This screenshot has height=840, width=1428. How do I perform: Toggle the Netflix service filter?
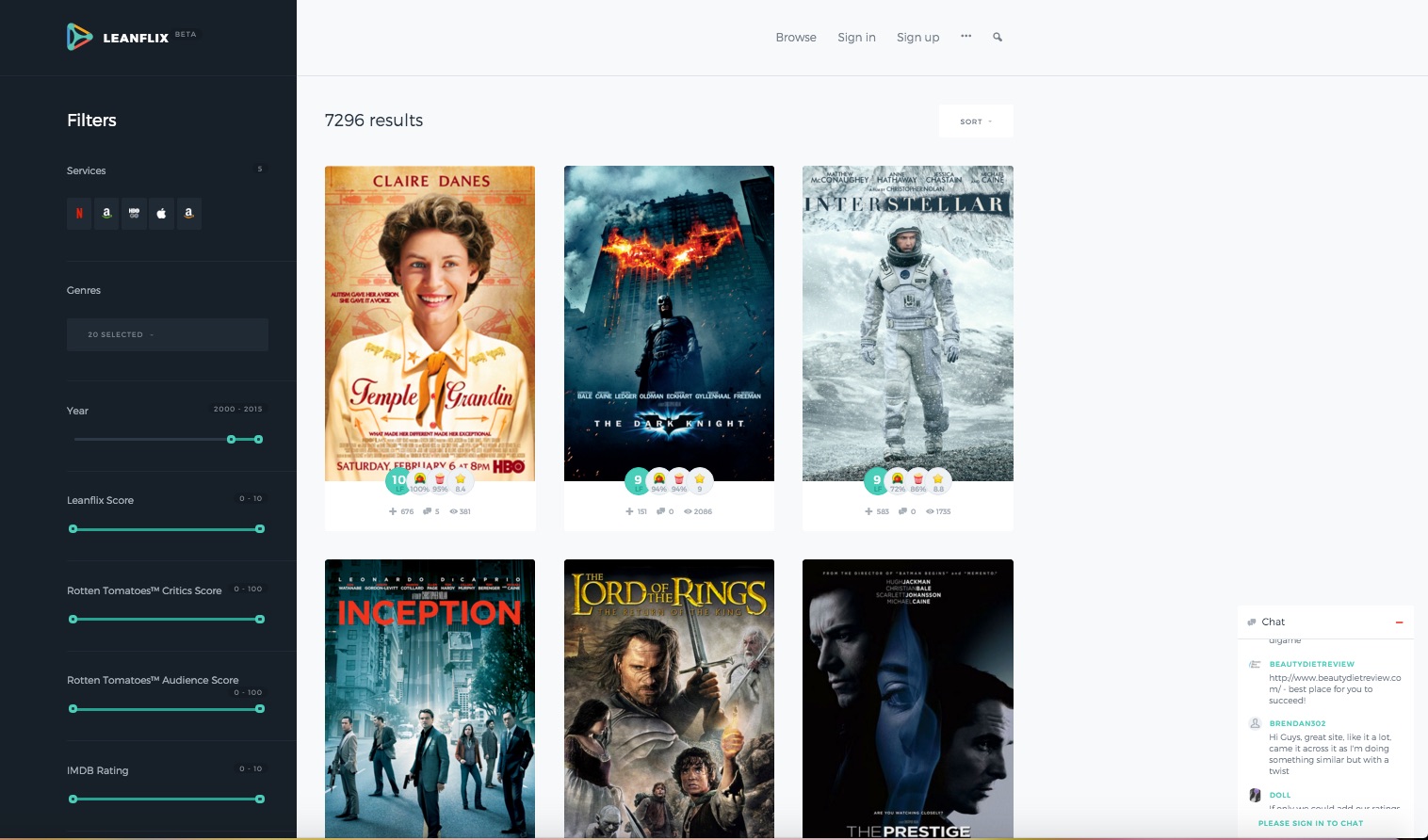(x=79, y=214)
